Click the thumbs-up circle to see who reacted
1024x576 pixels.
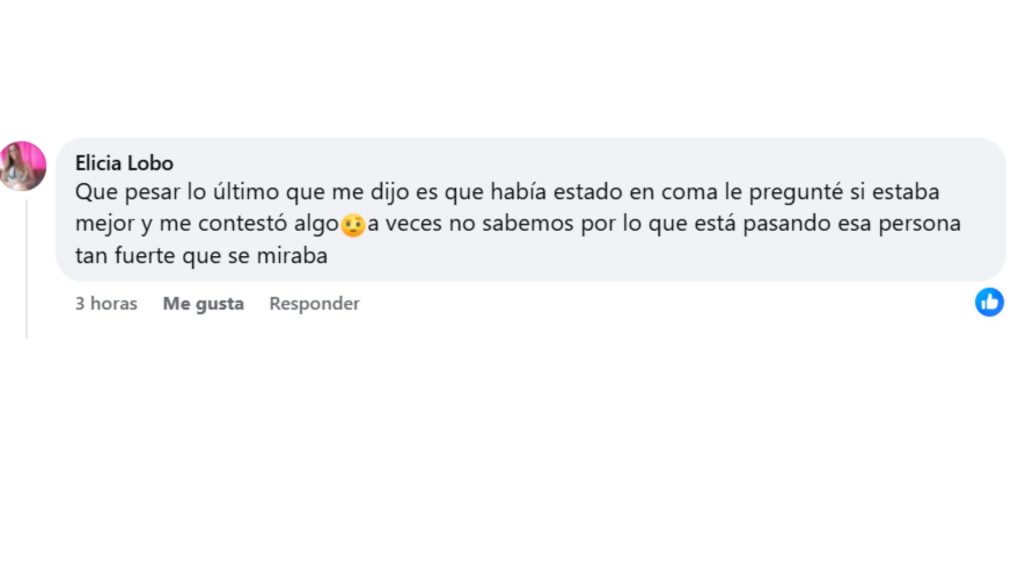pyautogui.click(x=989, y=302)
